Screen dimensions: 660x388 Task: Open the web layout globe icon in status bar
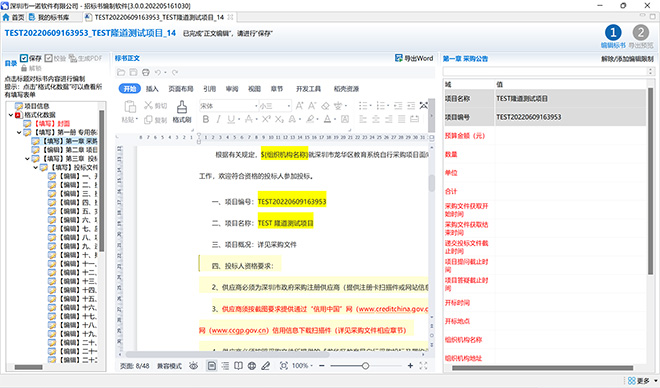[x=252, y=366]
